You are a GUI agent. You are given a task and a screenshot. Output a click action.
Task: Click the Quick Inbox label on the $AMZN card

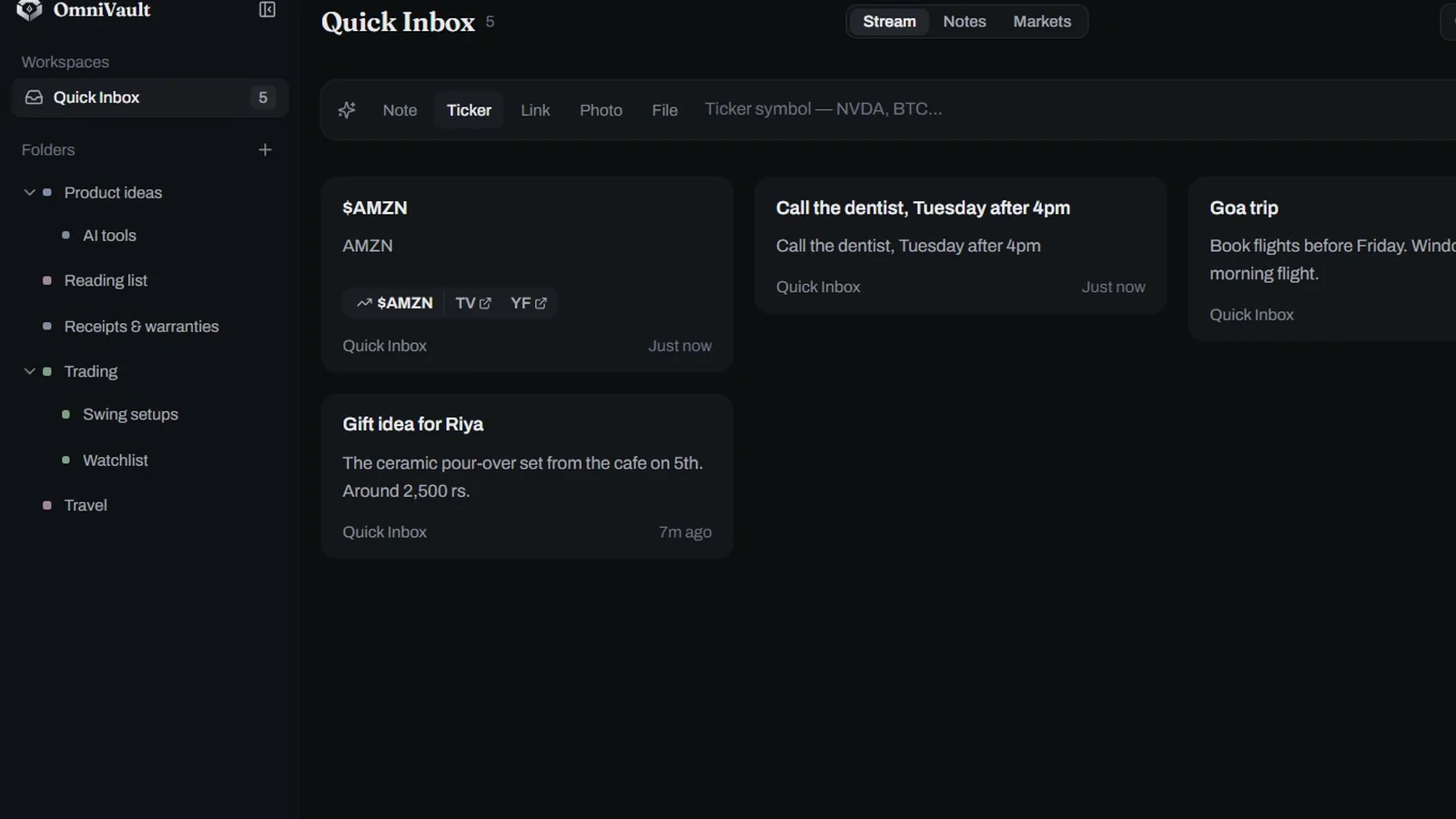384,346
